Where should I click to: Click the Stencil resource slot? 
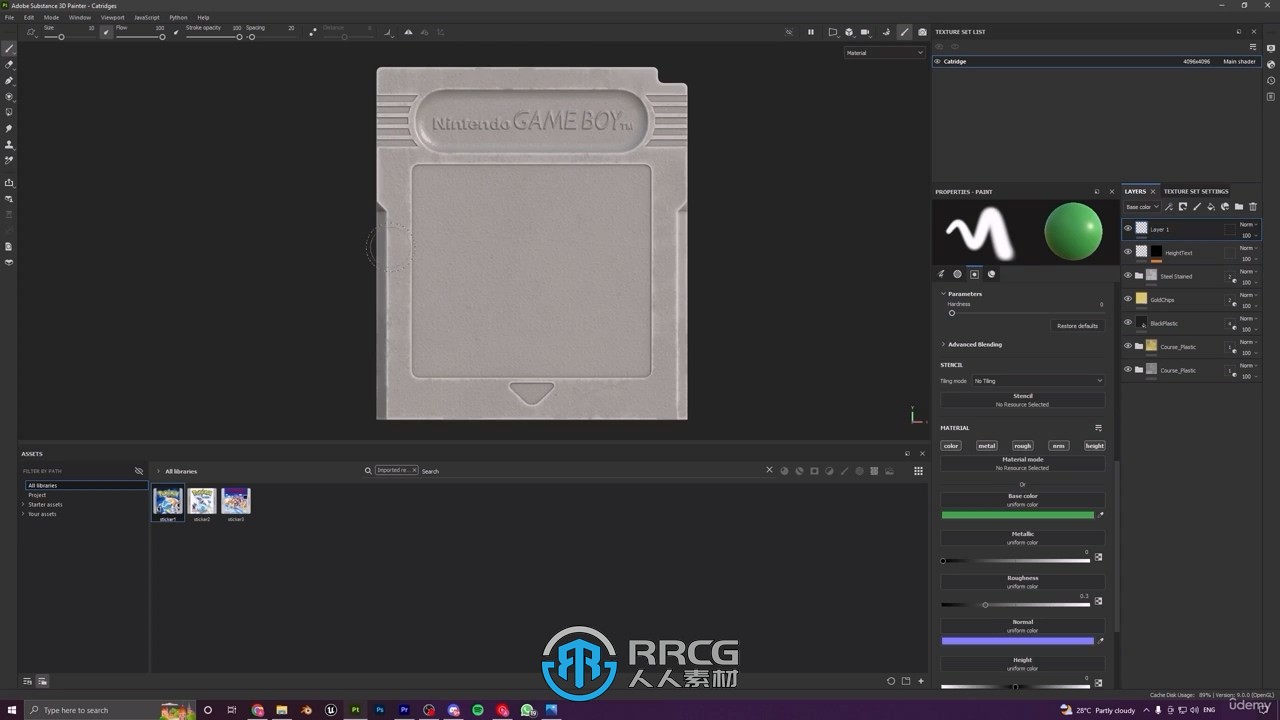[1022, 400]
